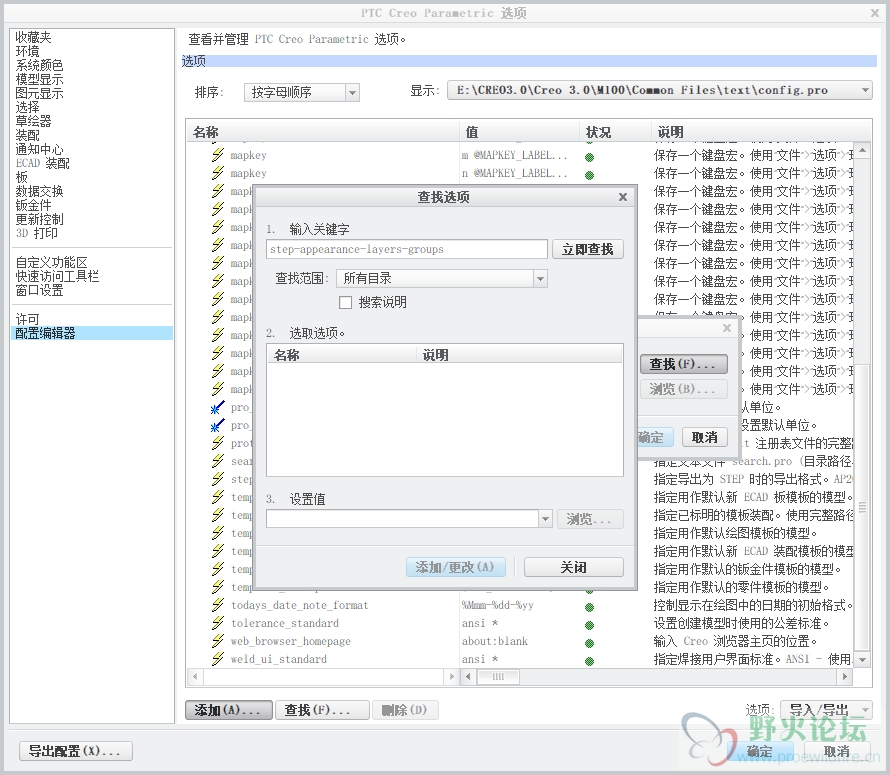Click 值 column header
The height and width of the screenshot is (775, 890).
519,132
